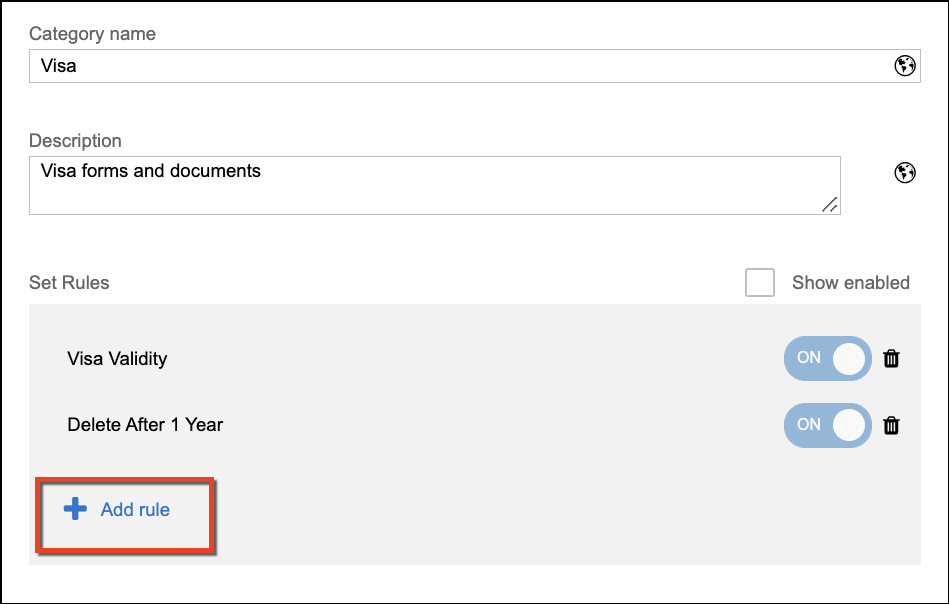Delete the Visa Validity rule via trash icon
Viewport: 949px width, 604px height.
pyautogui.click(x=891, y=358)
